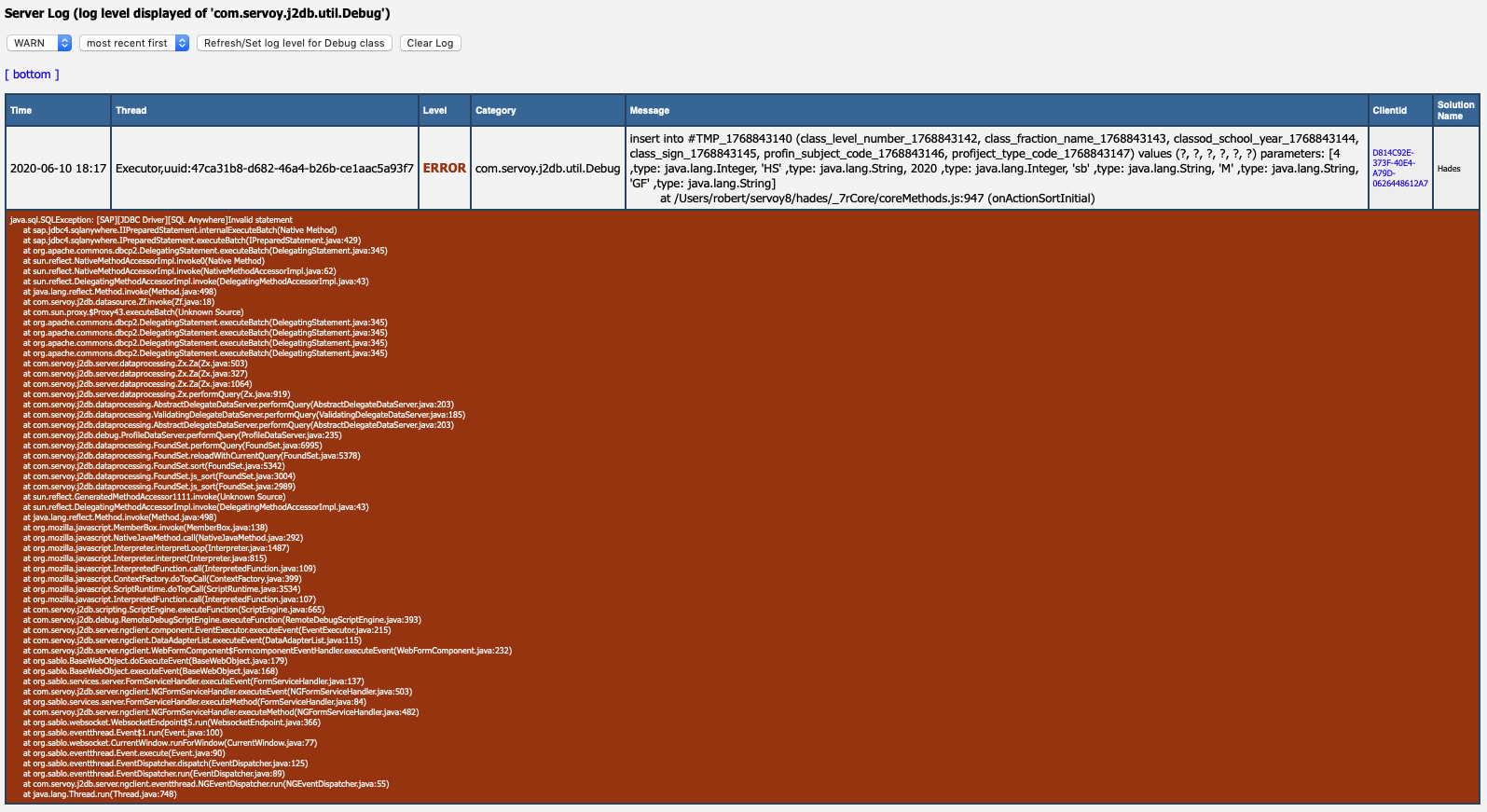Open the ClientId link D814C92E

pyautogui.click(x=1399, y=168)
